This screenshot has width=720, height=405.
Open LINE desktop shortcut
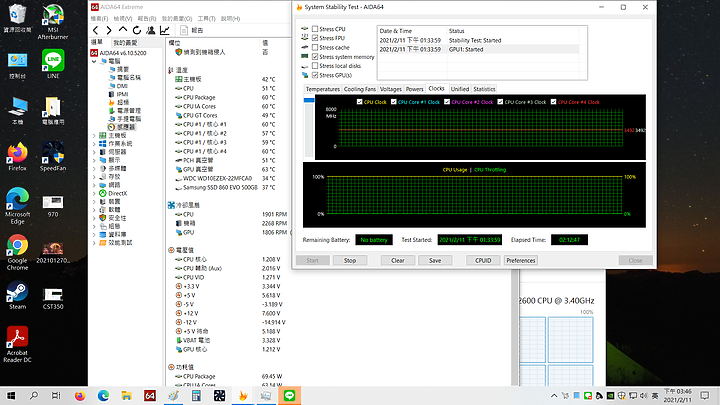point(53,64)
